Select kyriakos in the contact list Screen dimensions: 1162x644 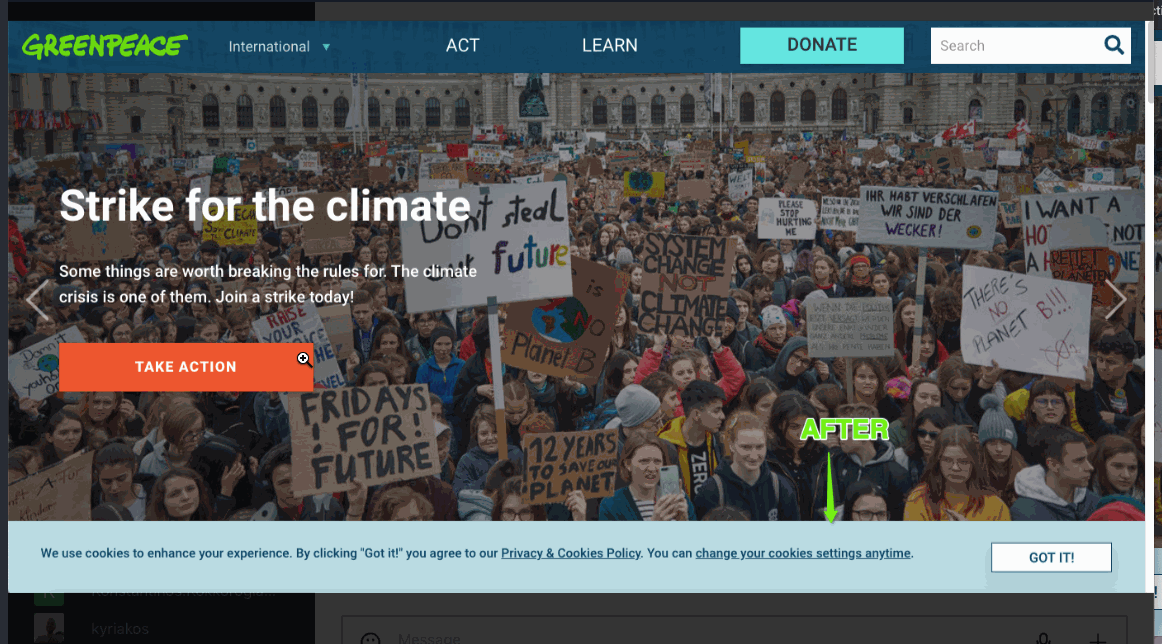click(120, 628)
